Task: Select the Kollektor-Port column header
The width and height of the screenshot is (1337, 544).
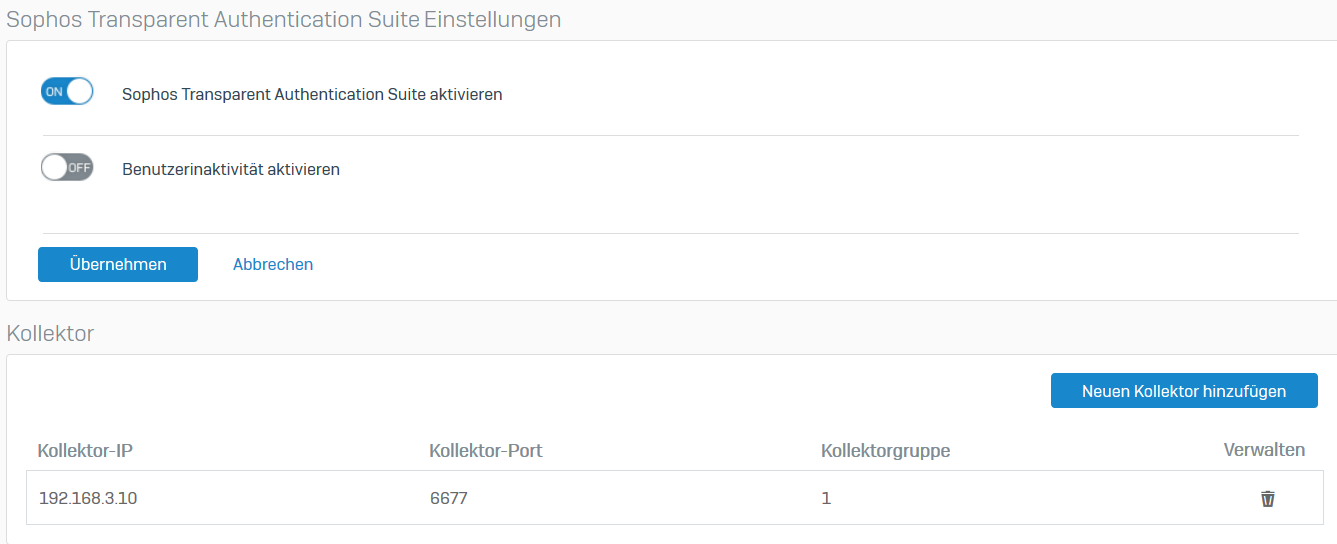Action: (x=486, y=451)
